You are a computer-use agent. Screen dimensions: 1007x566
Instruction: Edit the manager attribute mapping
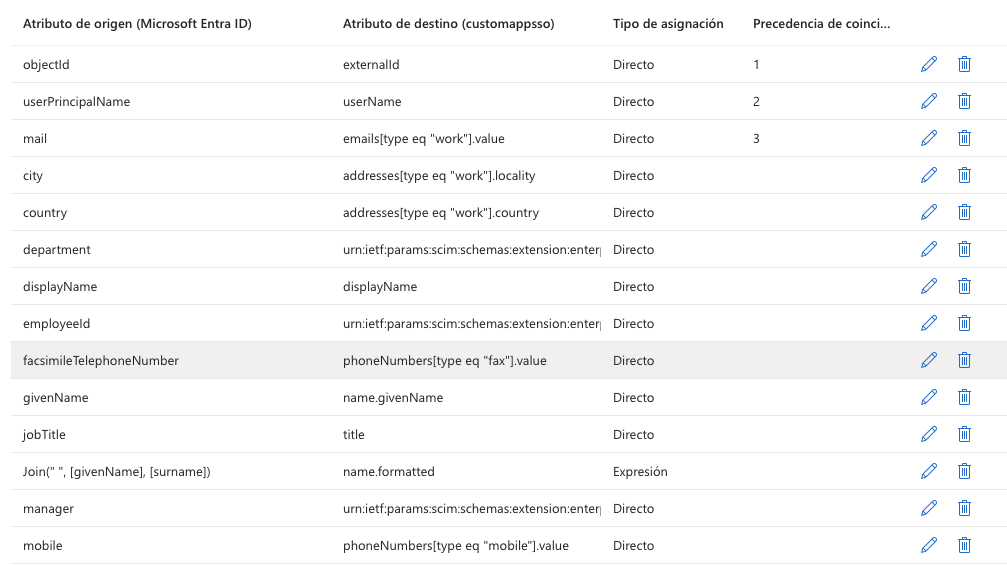(x=929, y=508)
